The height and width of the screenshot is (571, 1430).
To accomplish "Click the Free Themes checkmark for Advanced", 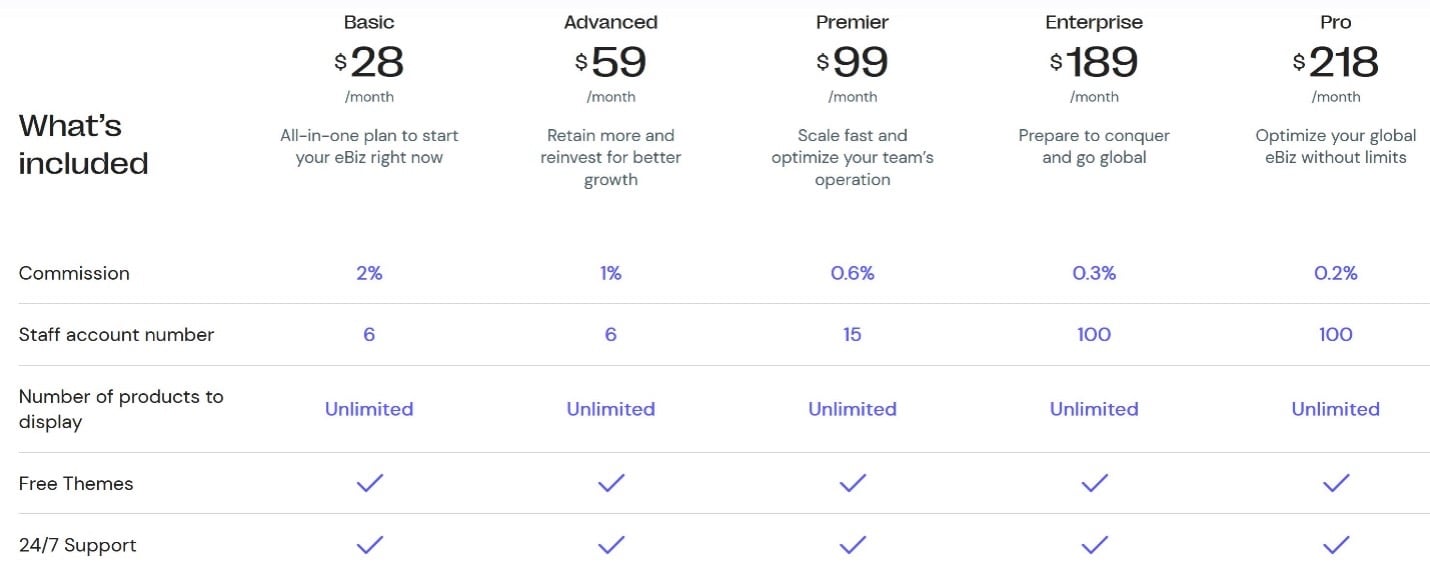I will point(611,483).
